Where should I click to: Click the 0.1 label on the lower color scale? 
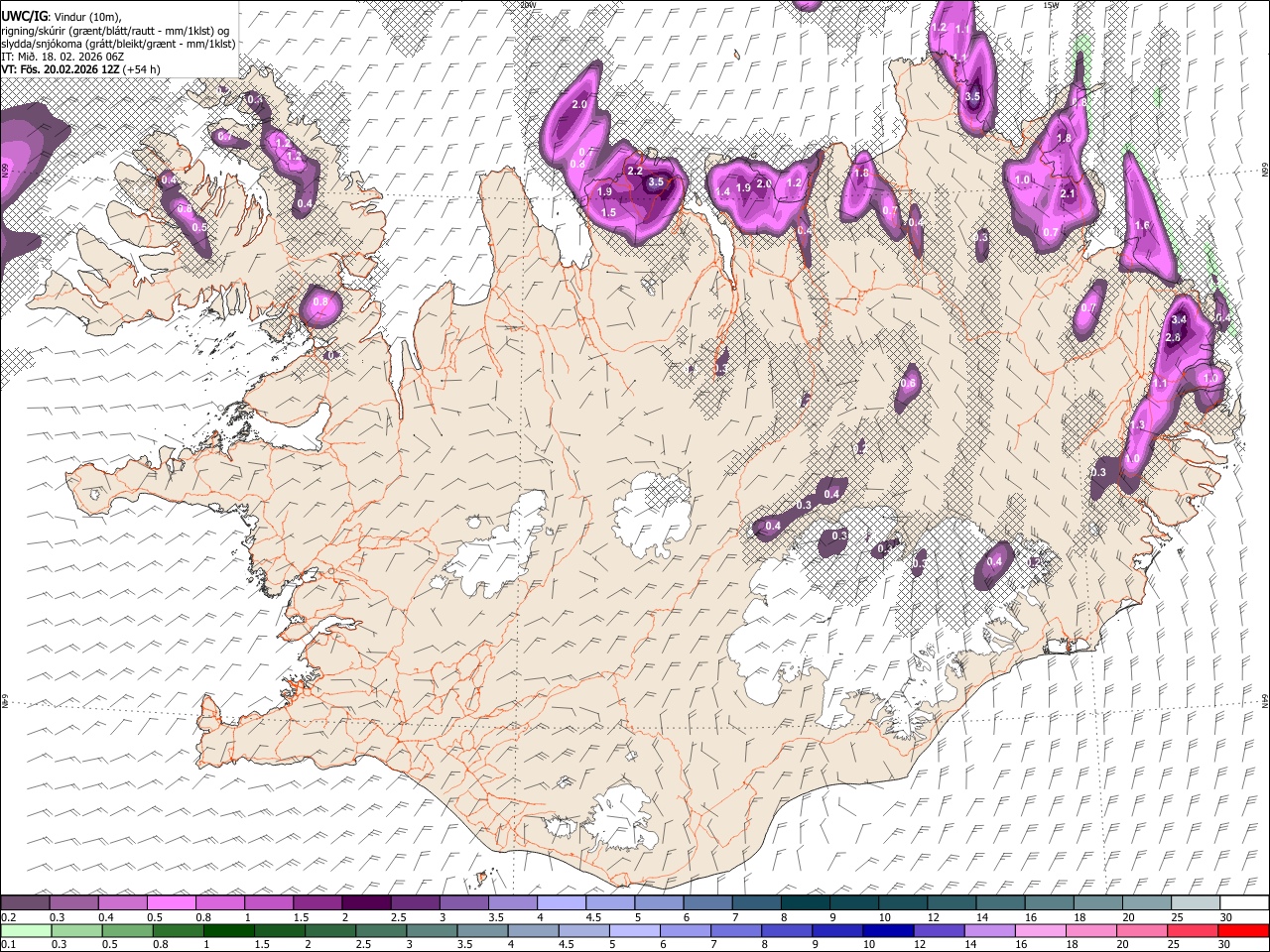(x=8, y=944)
